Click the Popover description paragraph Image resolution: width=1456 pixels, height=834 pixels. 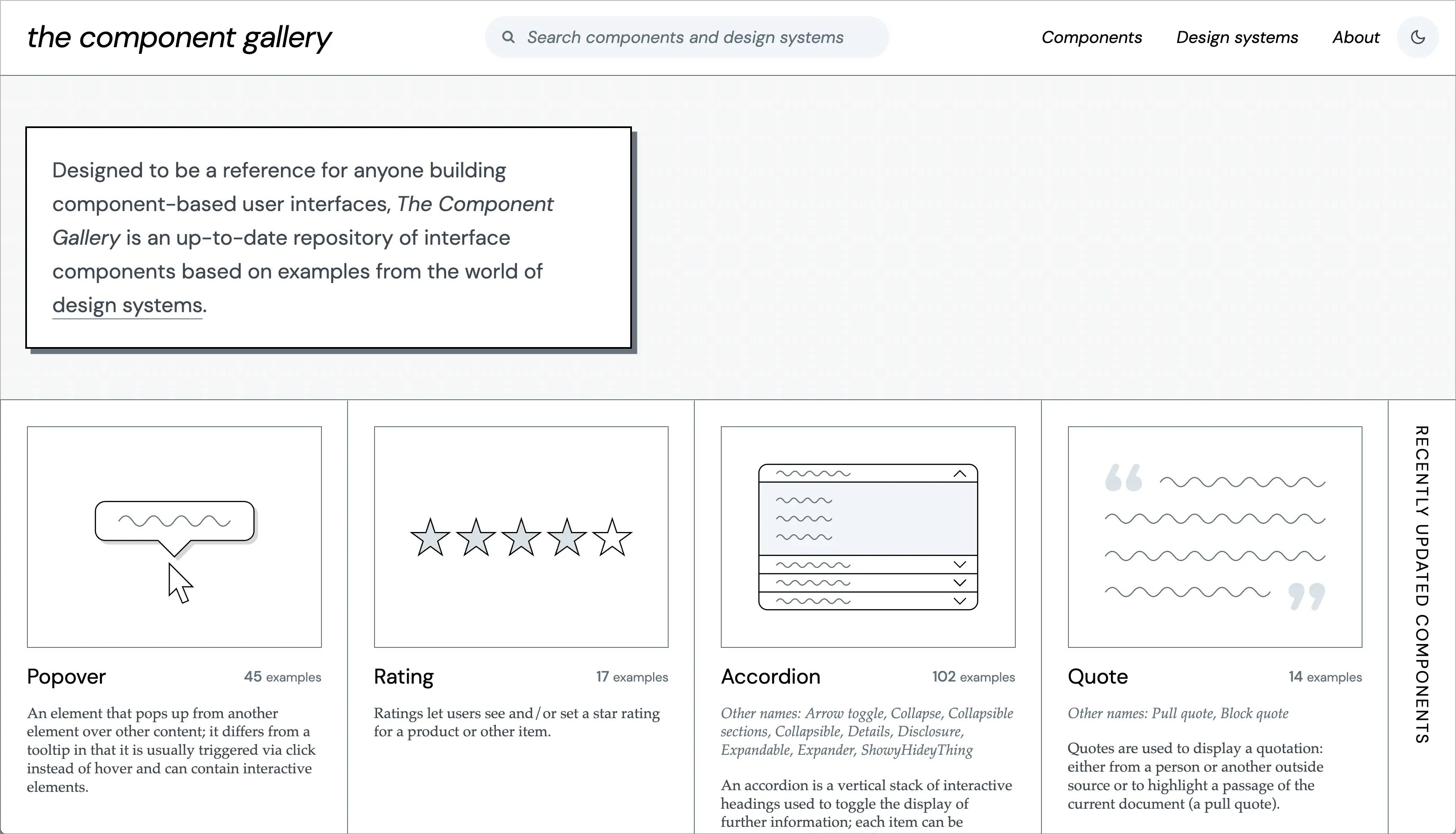pyautogui.click(x=171, y=750)
